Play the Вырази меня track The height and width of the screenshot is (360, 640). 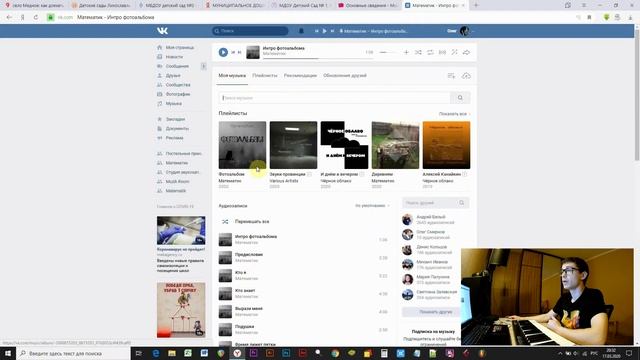[304, 311]
